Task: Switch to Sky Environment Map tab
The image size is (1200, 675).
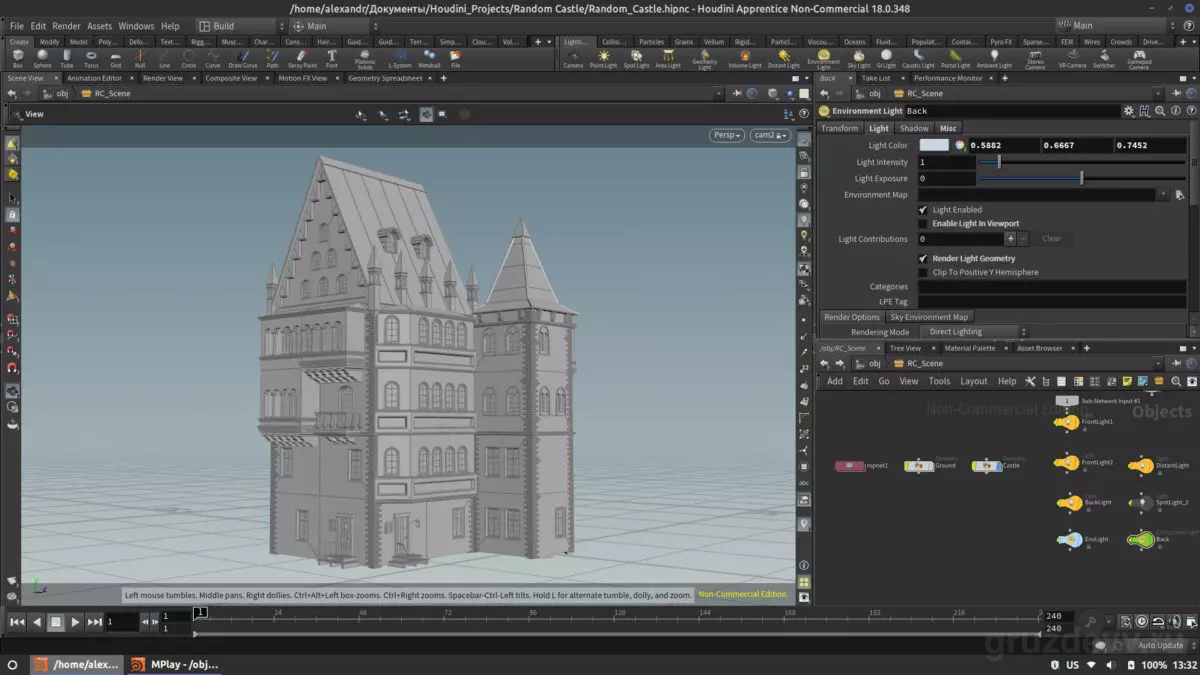Action: [929, 317]
